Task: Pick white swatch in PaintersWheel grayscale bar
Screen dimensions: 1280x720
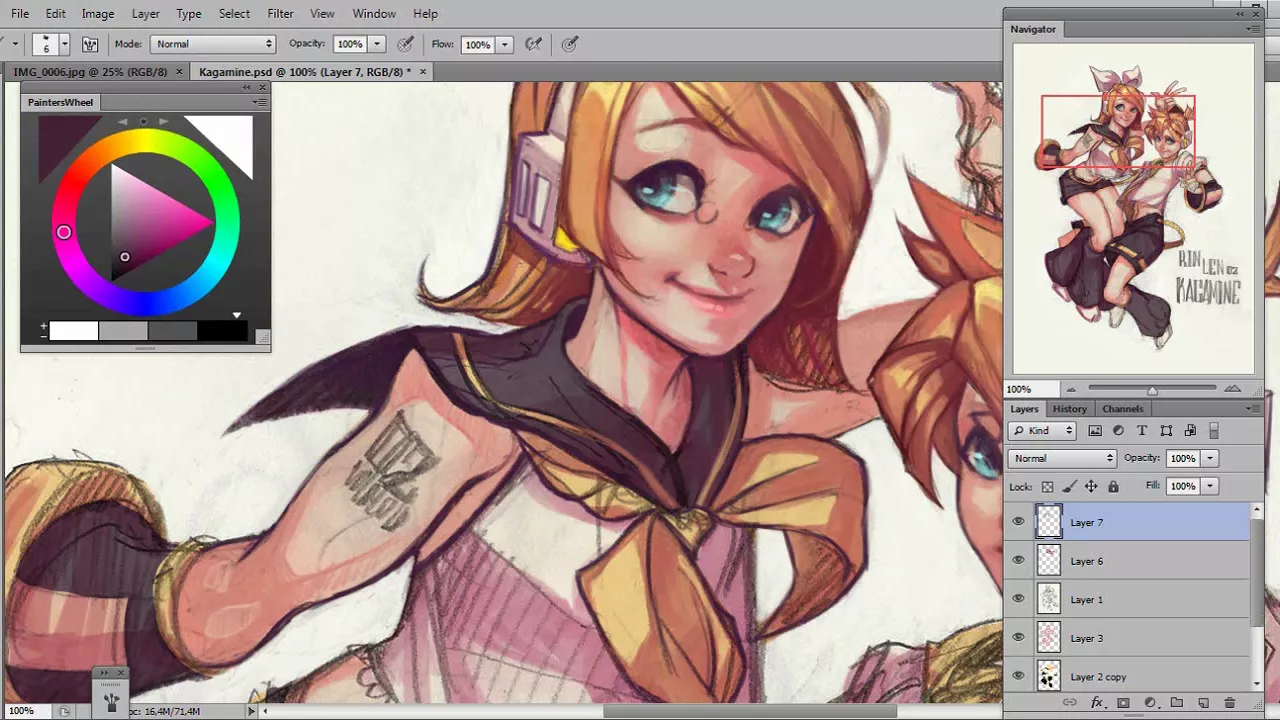Action: click(74, 331)
